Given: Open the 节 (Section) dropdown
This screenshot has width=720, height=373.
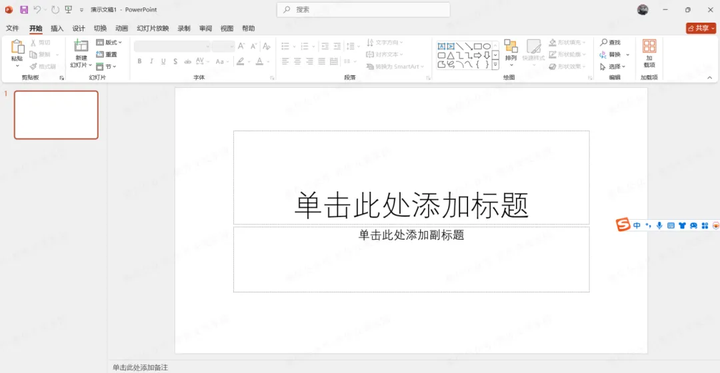Looking at the screenshot, I should 106,66.
